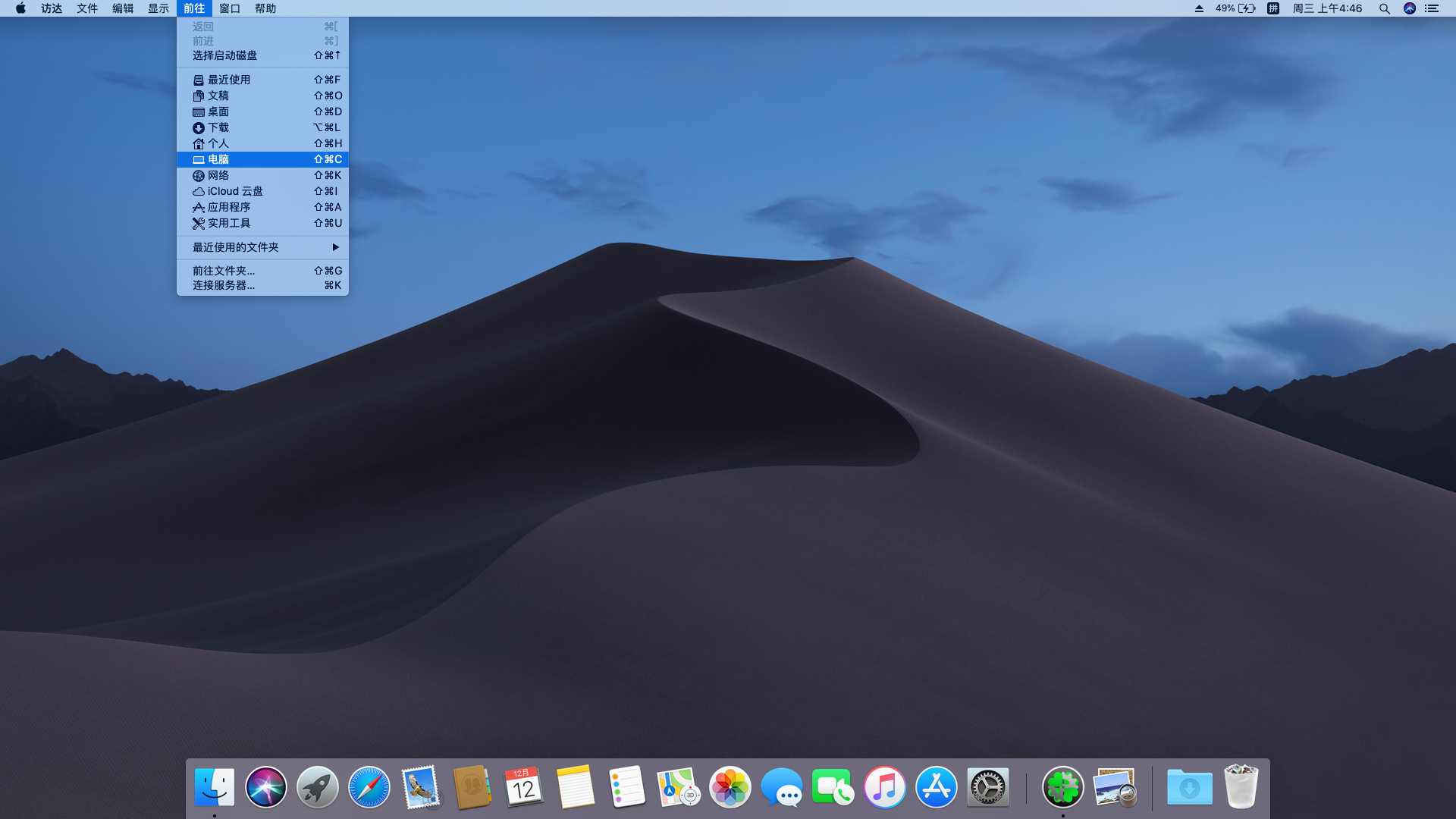Open Safari compass icon in Dock

[369, 787]
